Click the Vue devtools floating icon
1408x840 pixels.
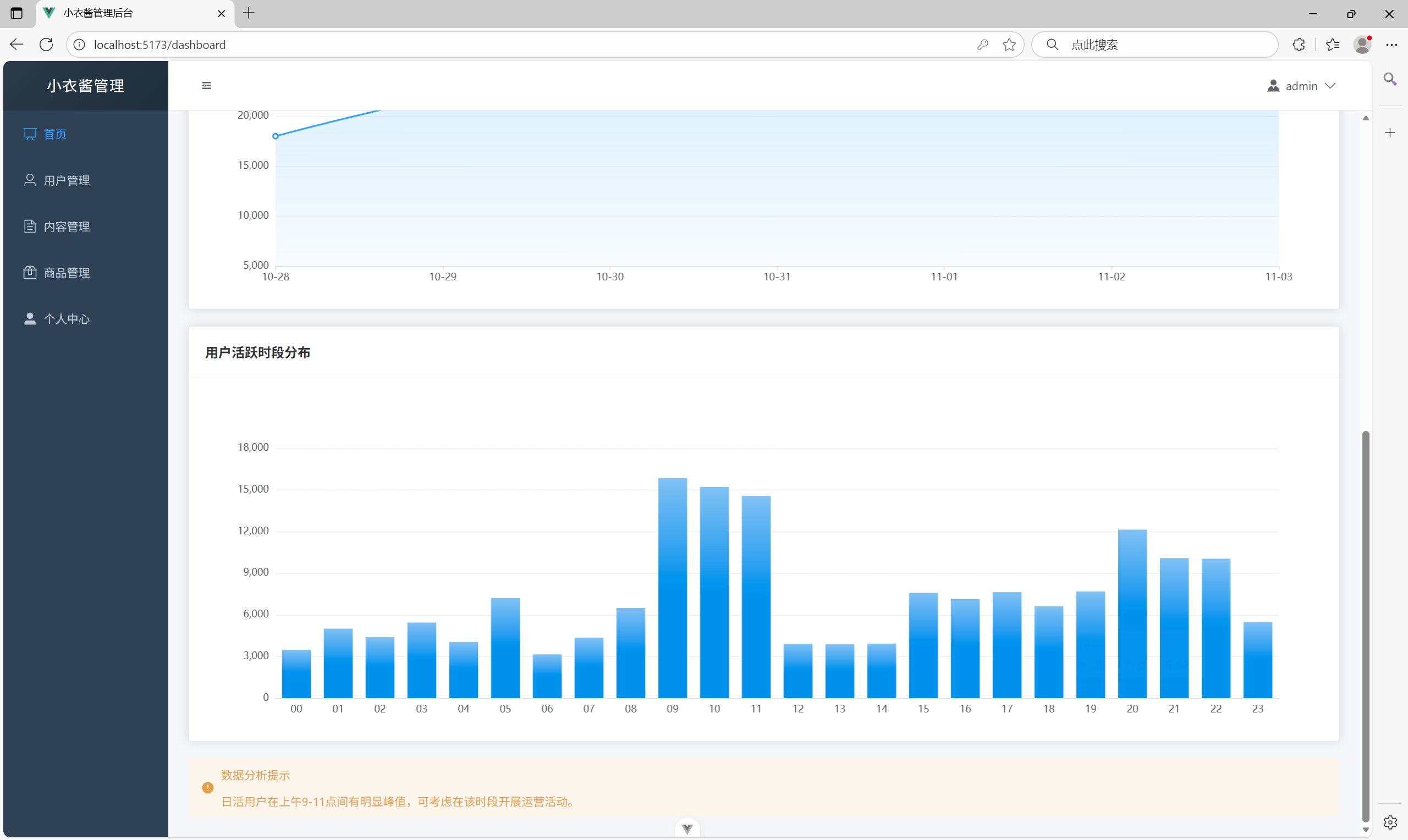pos(687,829)
